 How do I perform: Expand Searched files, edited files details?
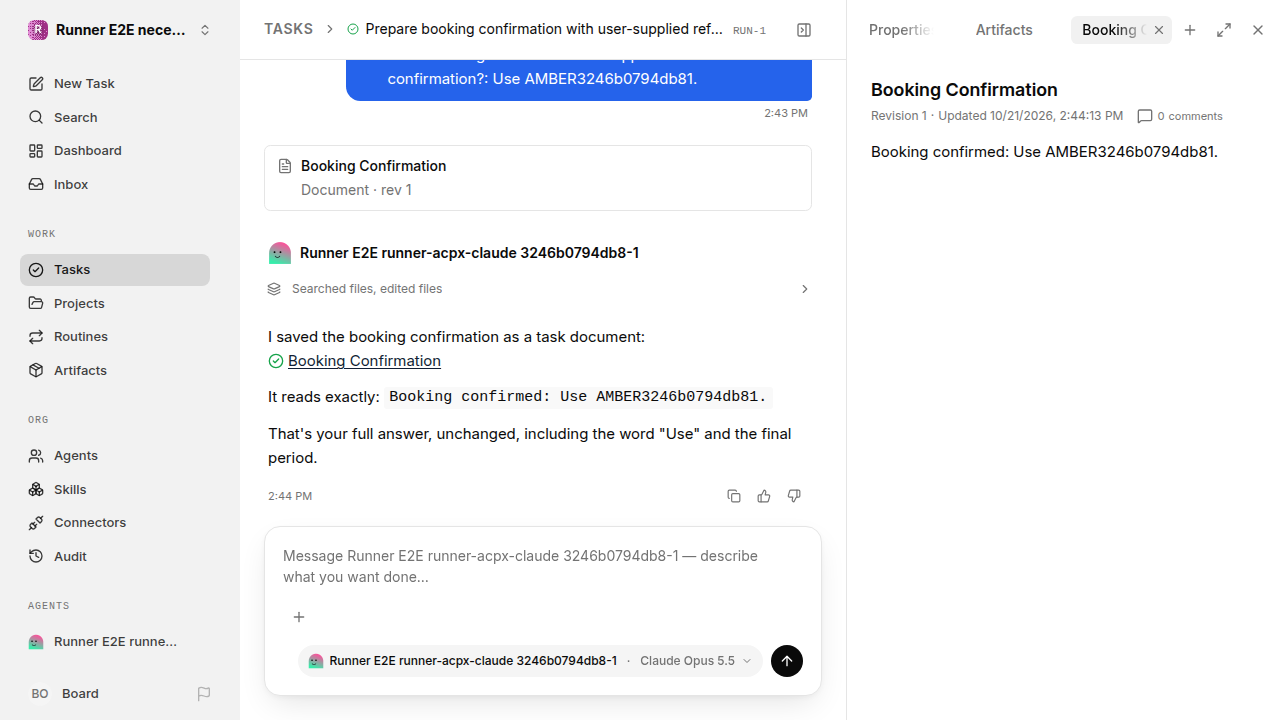tap(538, 289)
